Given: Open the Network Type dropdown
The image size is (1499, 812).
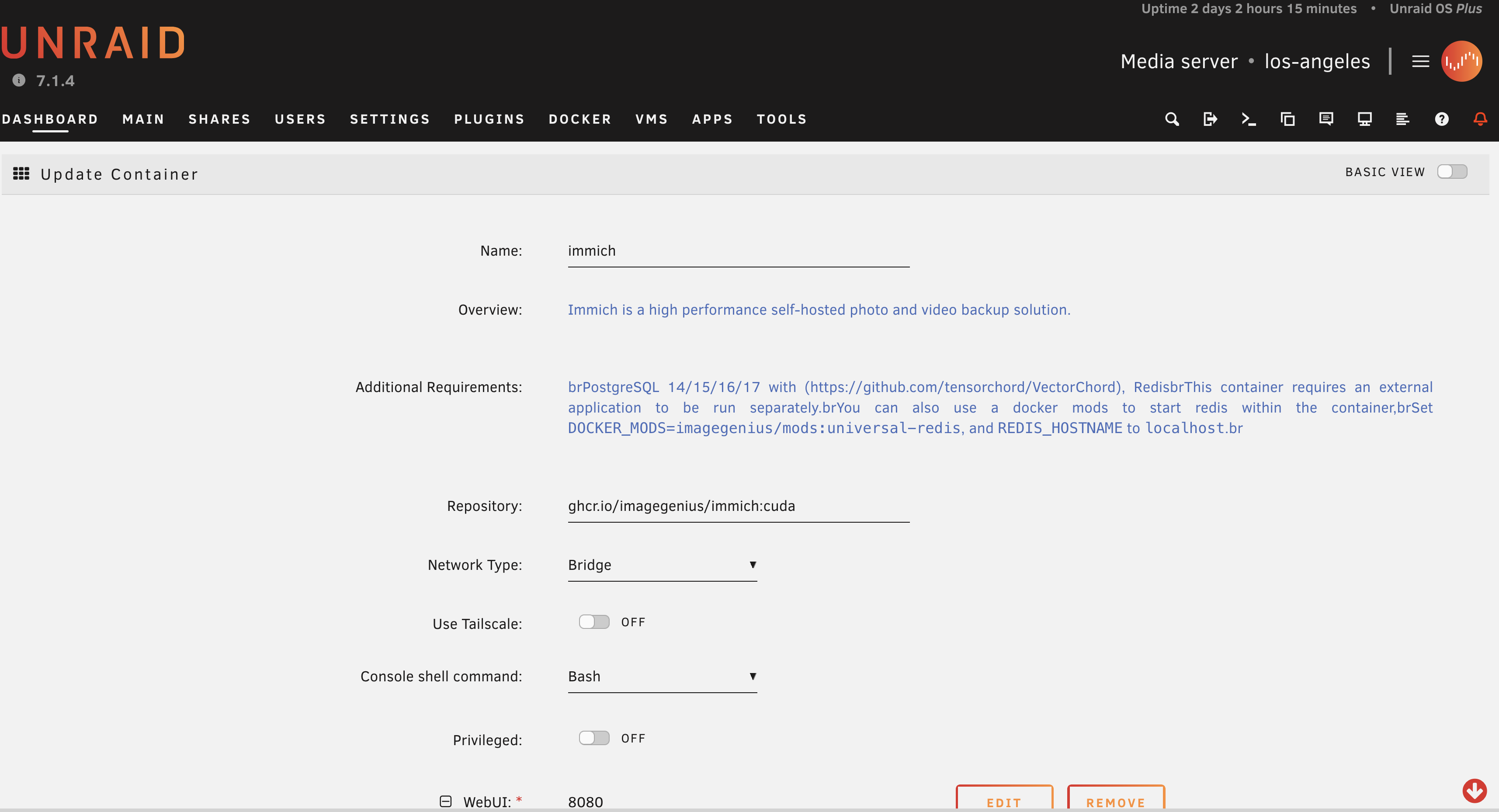Looking at the screenshot, I should [x=662, y=565].
